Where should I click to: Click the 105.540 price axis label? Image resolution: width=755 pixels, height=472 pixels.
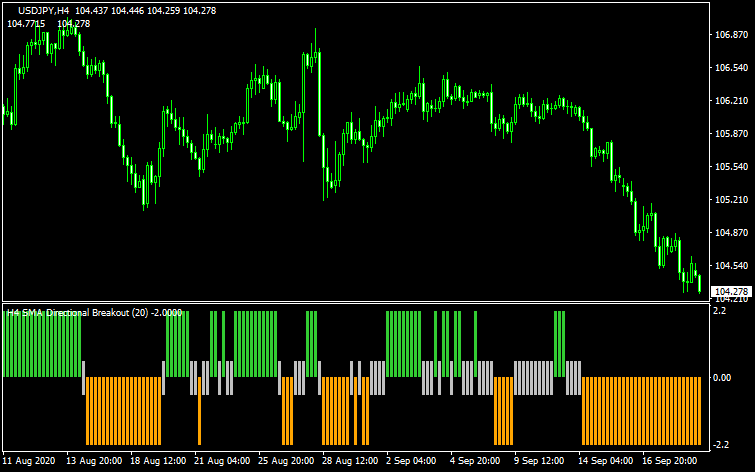729,167
